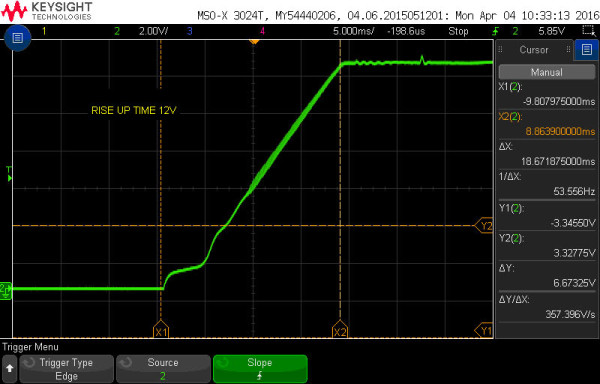Click the channel 2 ground level indicator

point(6,291)
